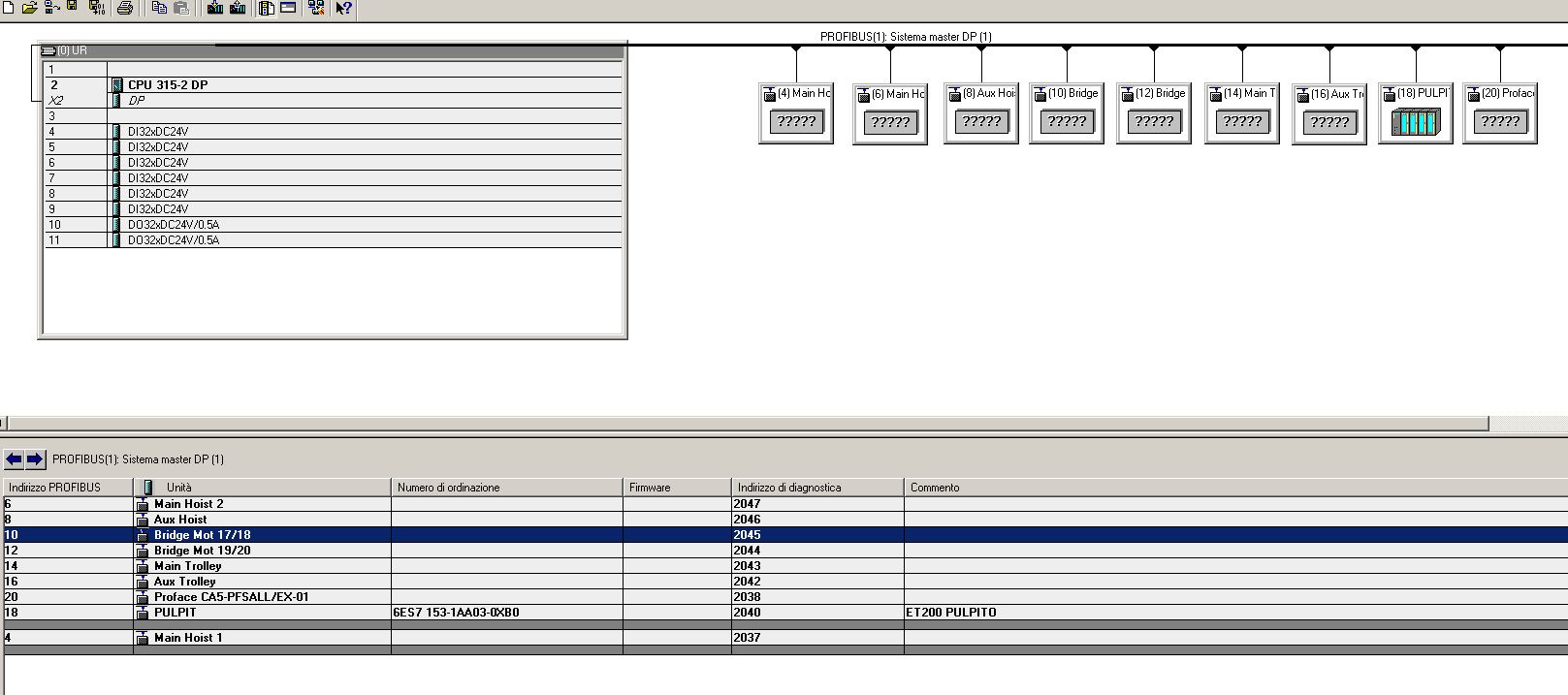The image size is (1568, 695).
Task: Click the Save and Compile toolbar icon
Action: (x=97, y=8)
